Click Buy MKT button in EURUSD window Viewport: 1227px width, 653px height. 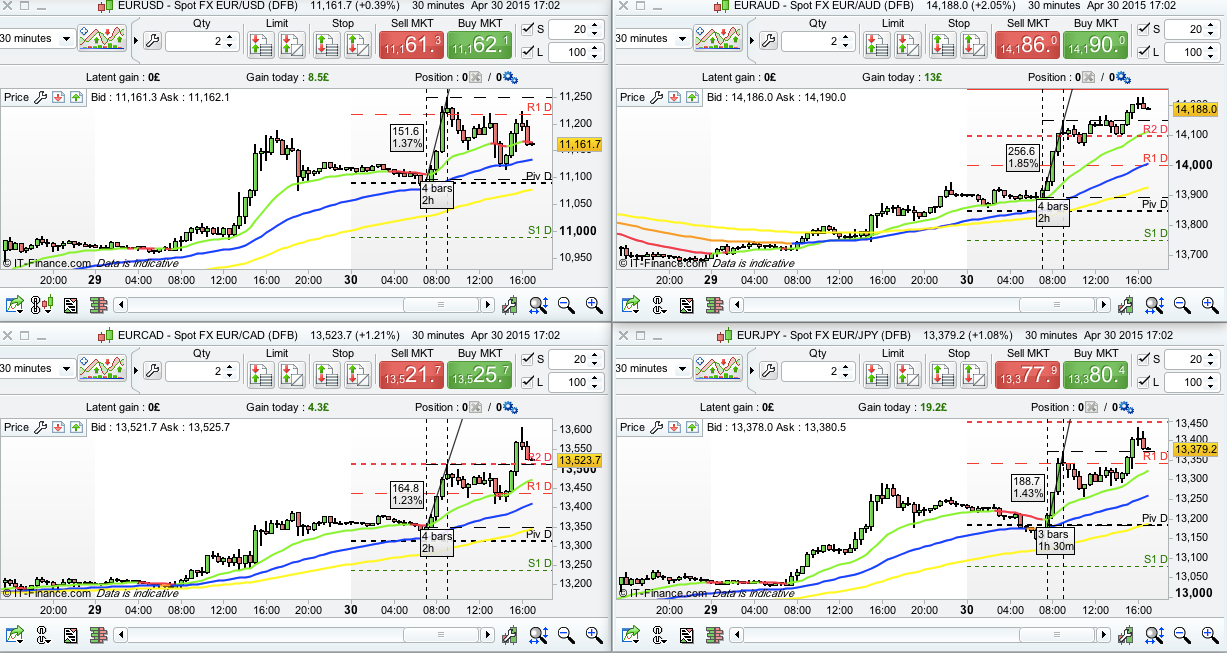(479, 45)
